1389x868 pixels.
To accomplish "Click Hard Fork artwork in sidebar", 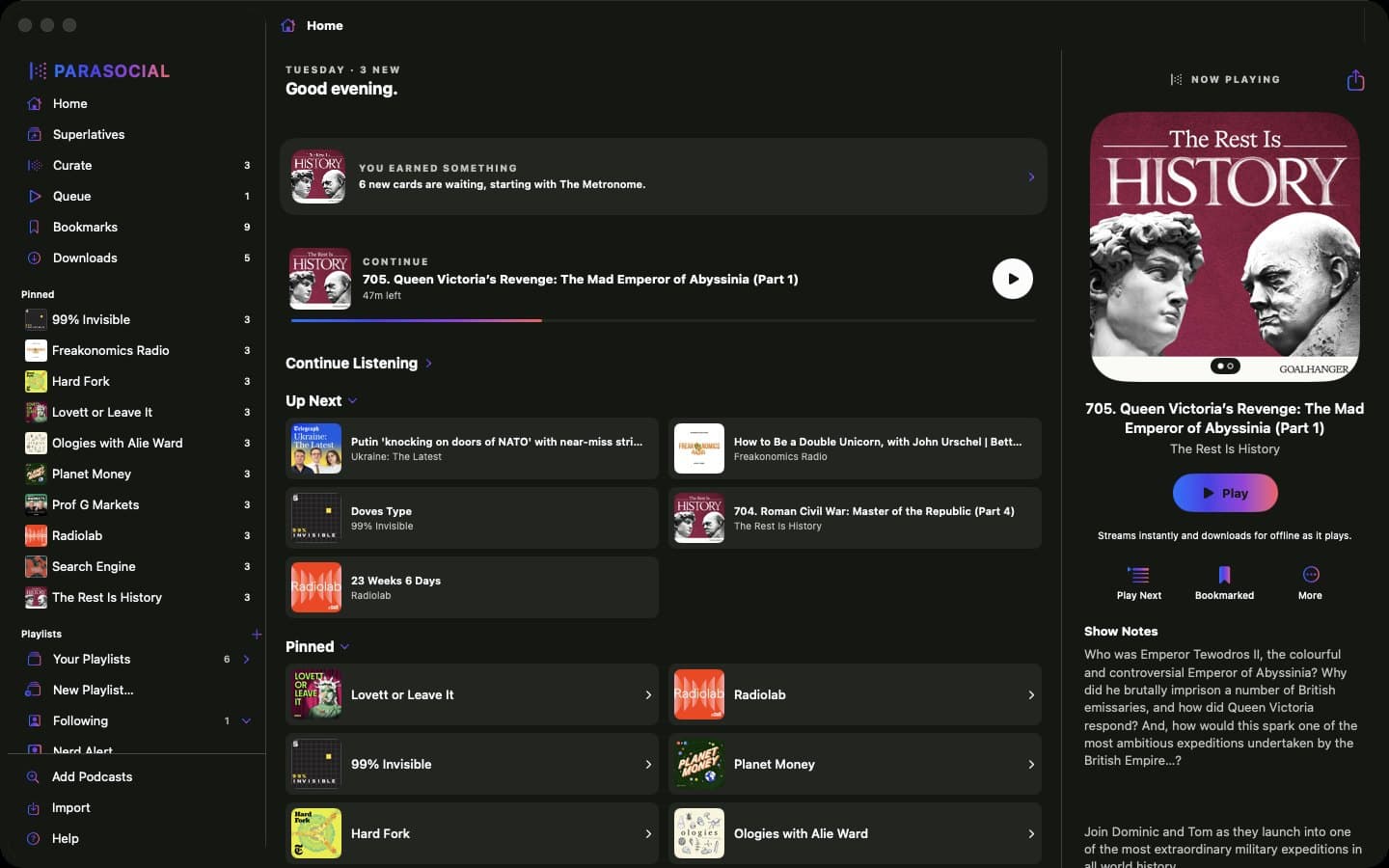I will (x=36, y=381).
